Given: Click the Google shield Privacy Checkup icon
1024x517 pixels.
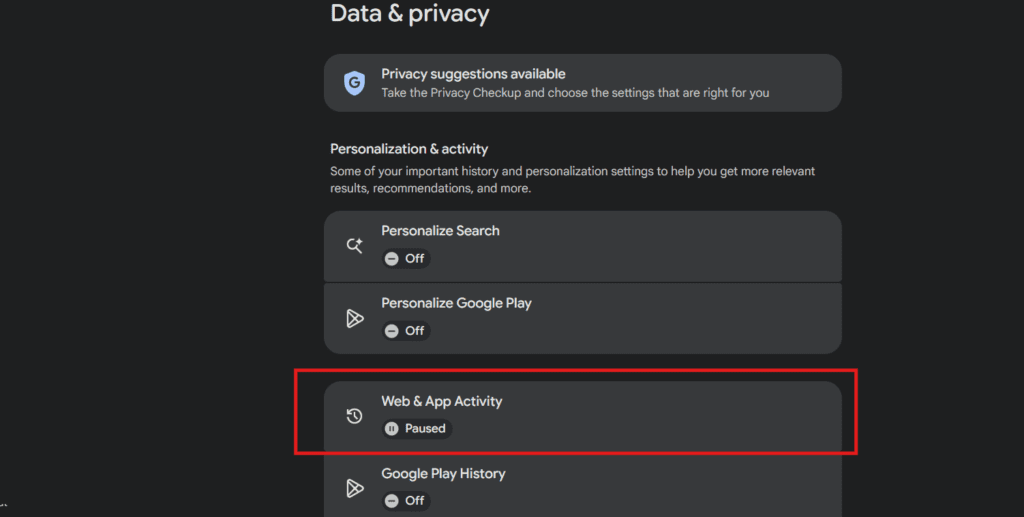Looking at the screenshot, I should point(355,83).
